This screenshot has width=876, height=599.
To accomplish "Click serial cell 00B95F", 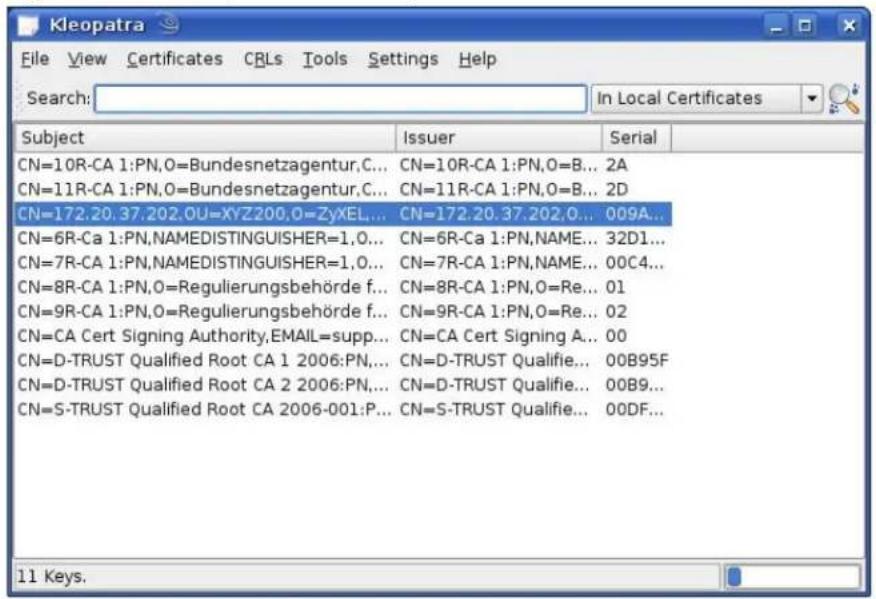I will [637, 360].
